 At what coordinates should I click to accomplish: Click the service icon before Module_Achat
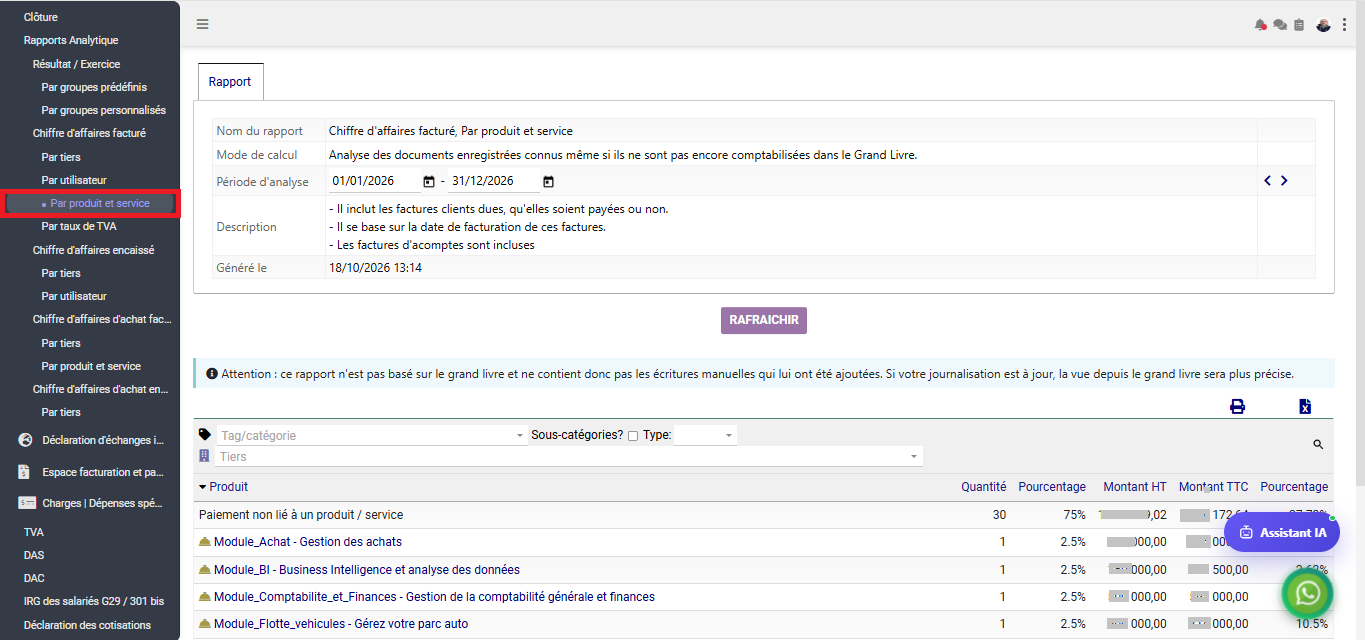pos(205,542)
